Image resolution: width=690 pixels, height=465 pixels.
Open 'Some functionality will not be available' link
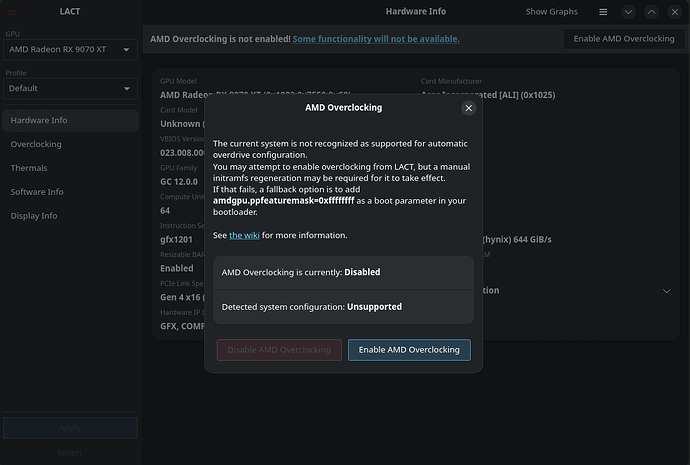[376, 39]
